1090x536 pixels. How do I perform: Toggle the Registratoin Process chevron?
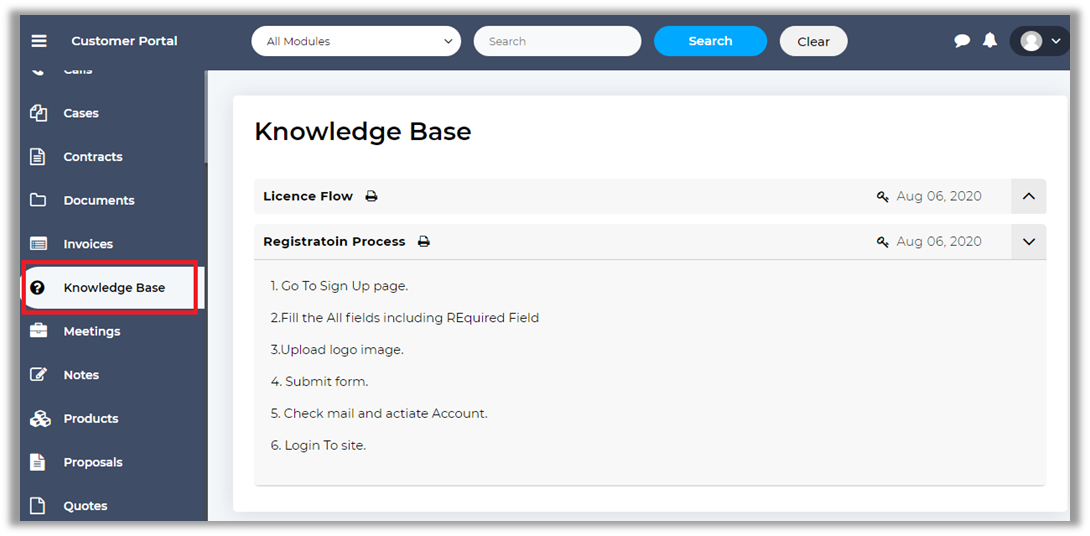(x=1028, y=242)
